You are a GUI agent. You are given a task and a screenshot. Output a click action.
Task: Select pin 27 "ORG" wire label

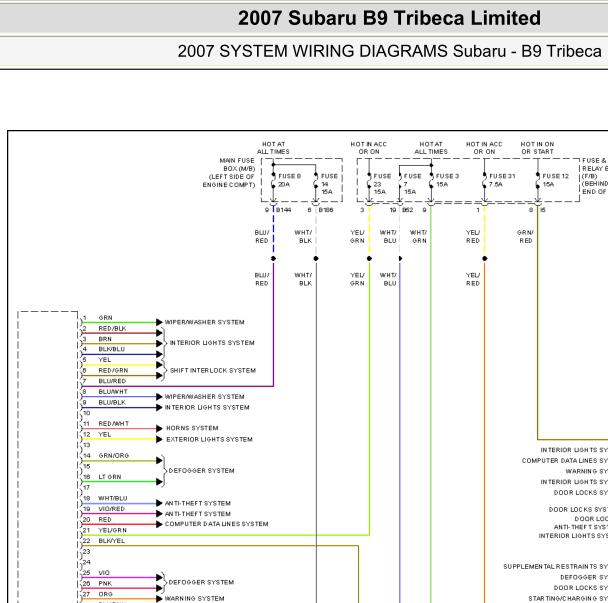pyautogui.click(x=105, y=594)
